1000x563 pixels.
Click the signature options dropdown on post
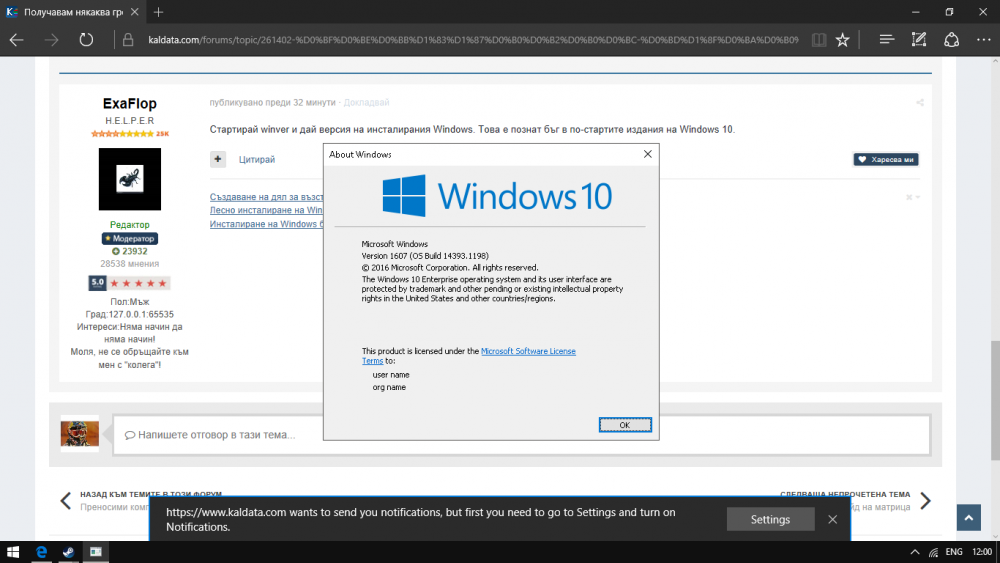tap(913, 197)
